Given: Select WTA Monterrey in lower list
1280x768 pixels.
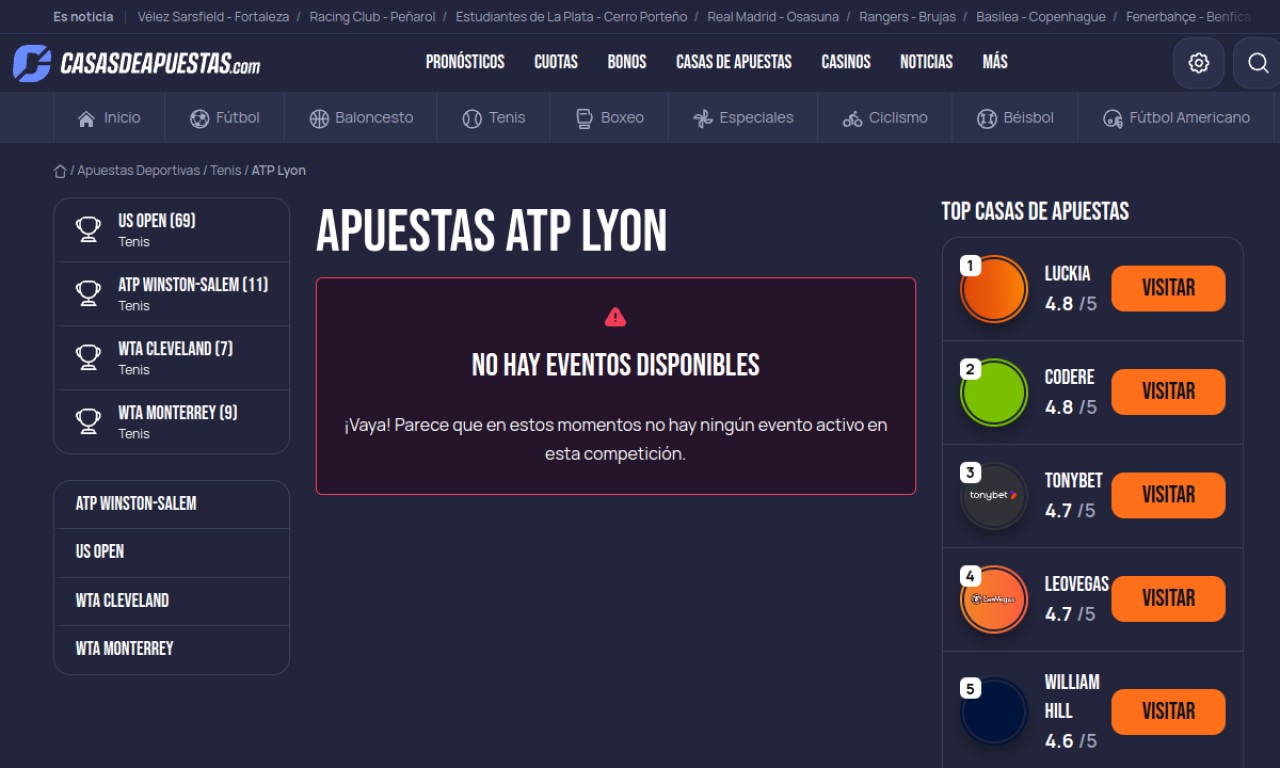Looking at the screenshot, I should (171, 649).
